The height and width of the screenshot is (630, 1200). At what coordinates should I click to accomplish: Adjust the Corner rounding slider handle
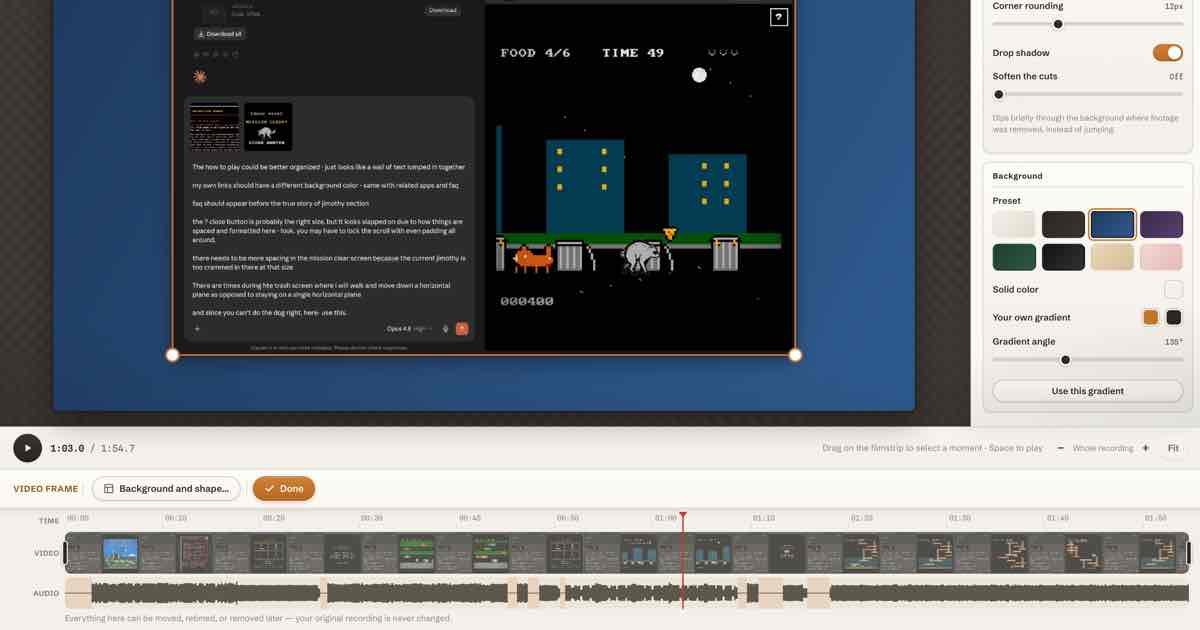(1058, 24)
